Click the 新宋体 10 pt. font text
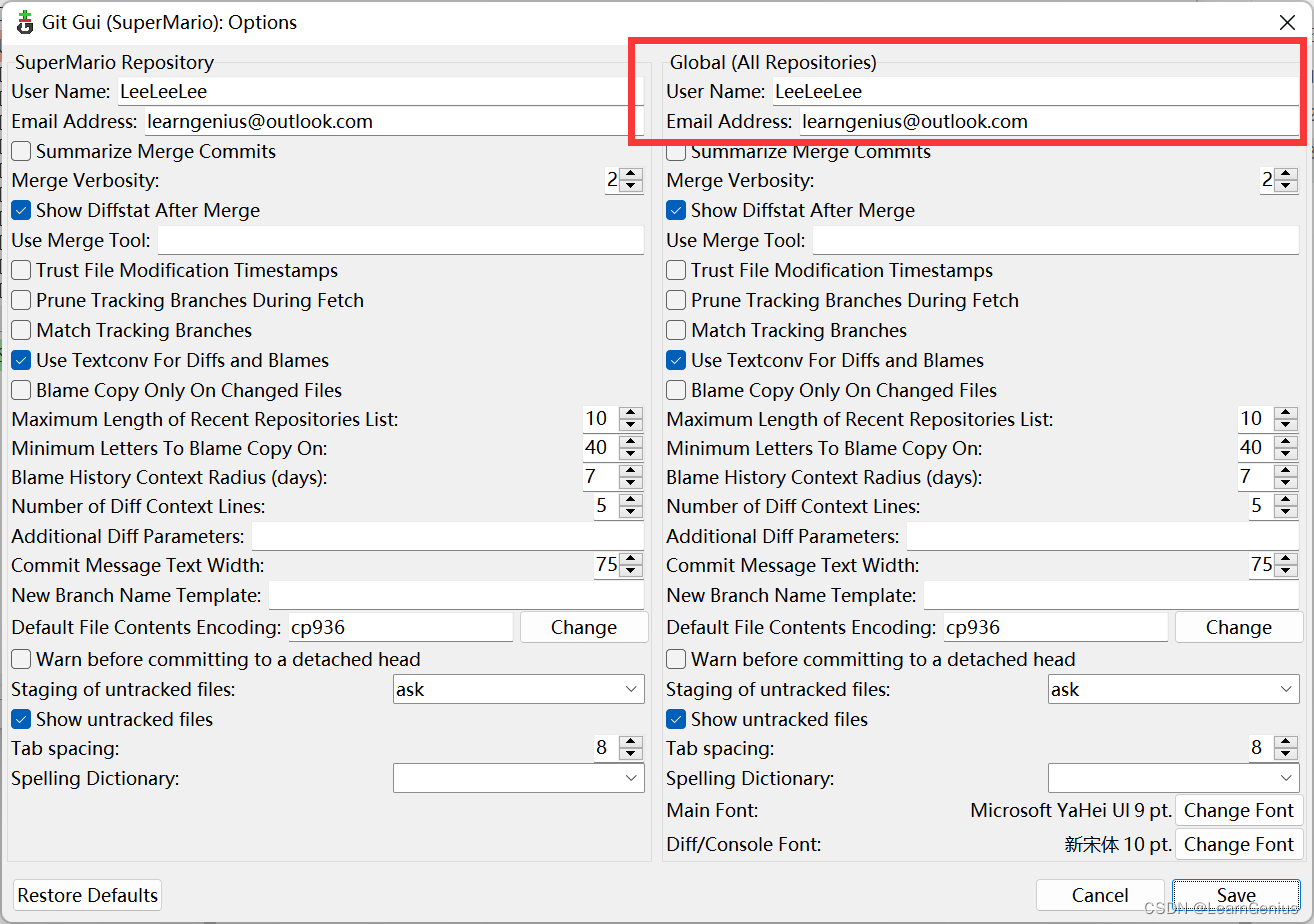 pyautogui.click(x=1118, y=845)
